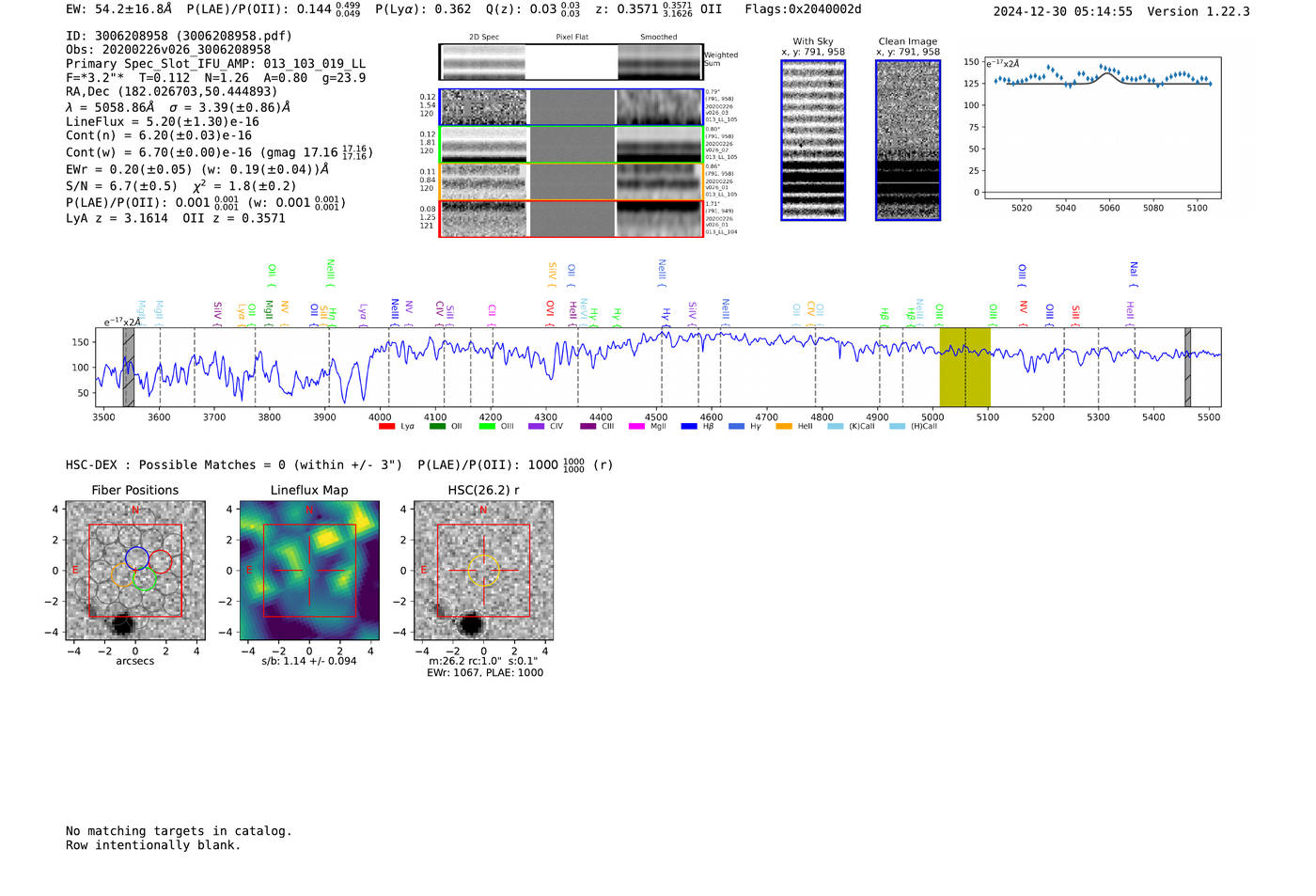Click 'EWr: 1067, PLAE: 1000' under HSC image

pyautogui.click(x=485, y=673)
